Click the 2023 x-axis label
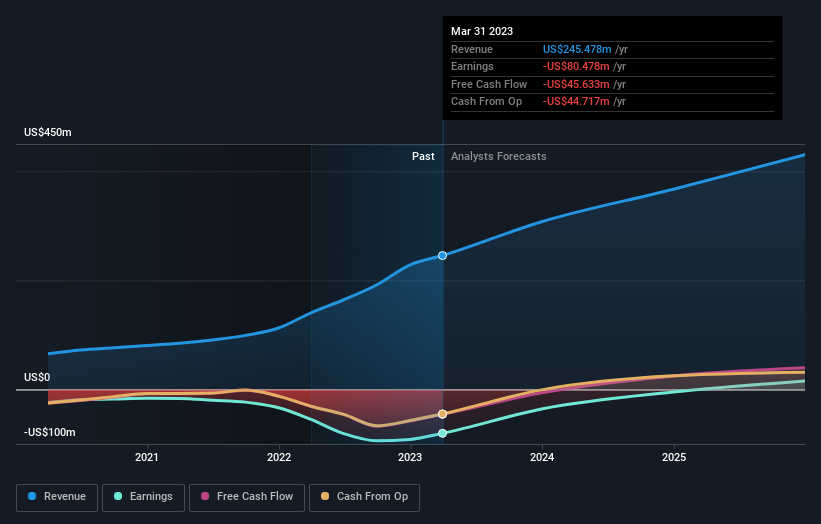 point(410,458)
